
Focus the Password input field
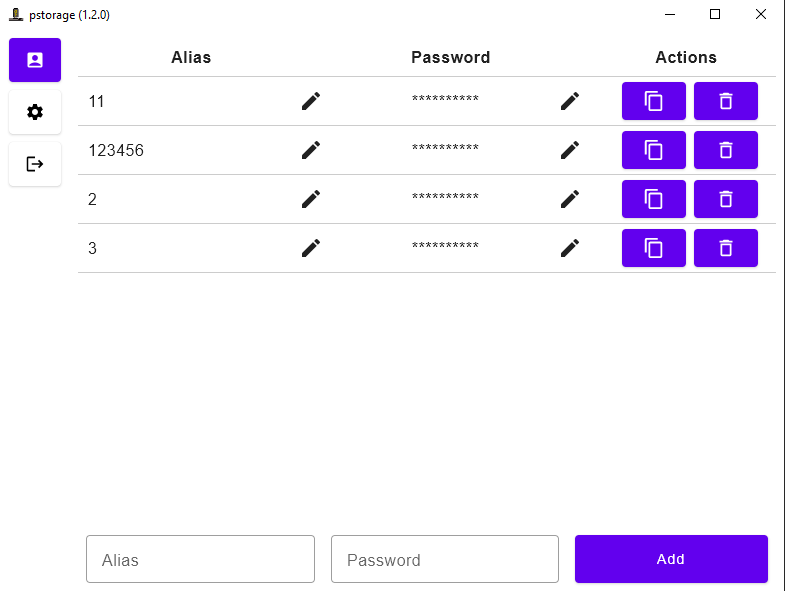point(445,559)
